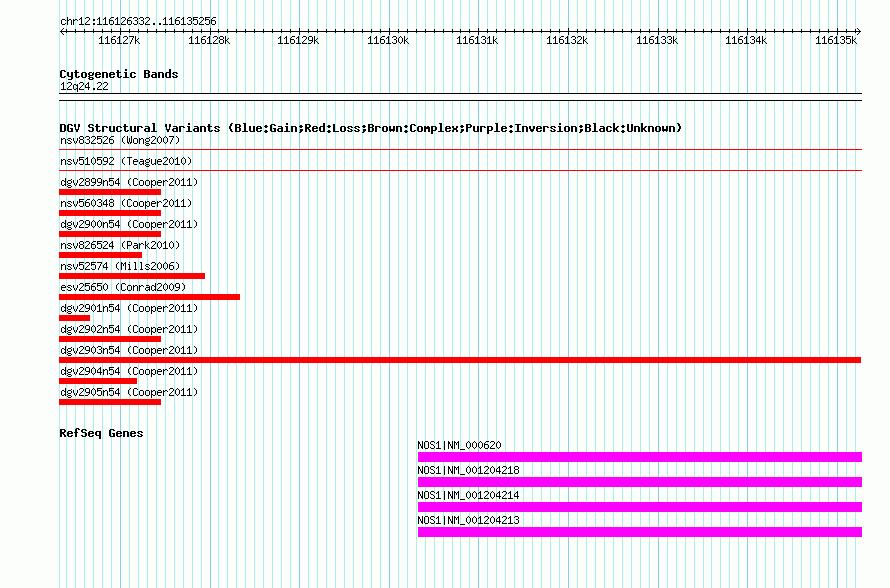This screenshot has height=588, width=890.
Task: Click the 116129k ruler label
Action: tap(298, 40)
